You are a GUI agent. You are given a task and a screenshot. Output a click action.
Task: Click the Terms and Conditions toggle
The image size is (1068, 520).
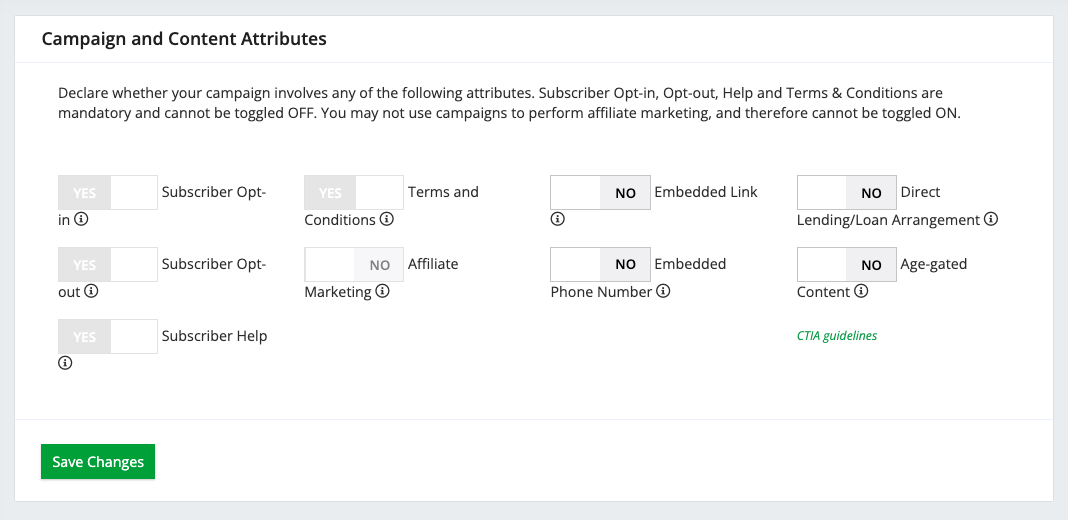pos(354,192)
